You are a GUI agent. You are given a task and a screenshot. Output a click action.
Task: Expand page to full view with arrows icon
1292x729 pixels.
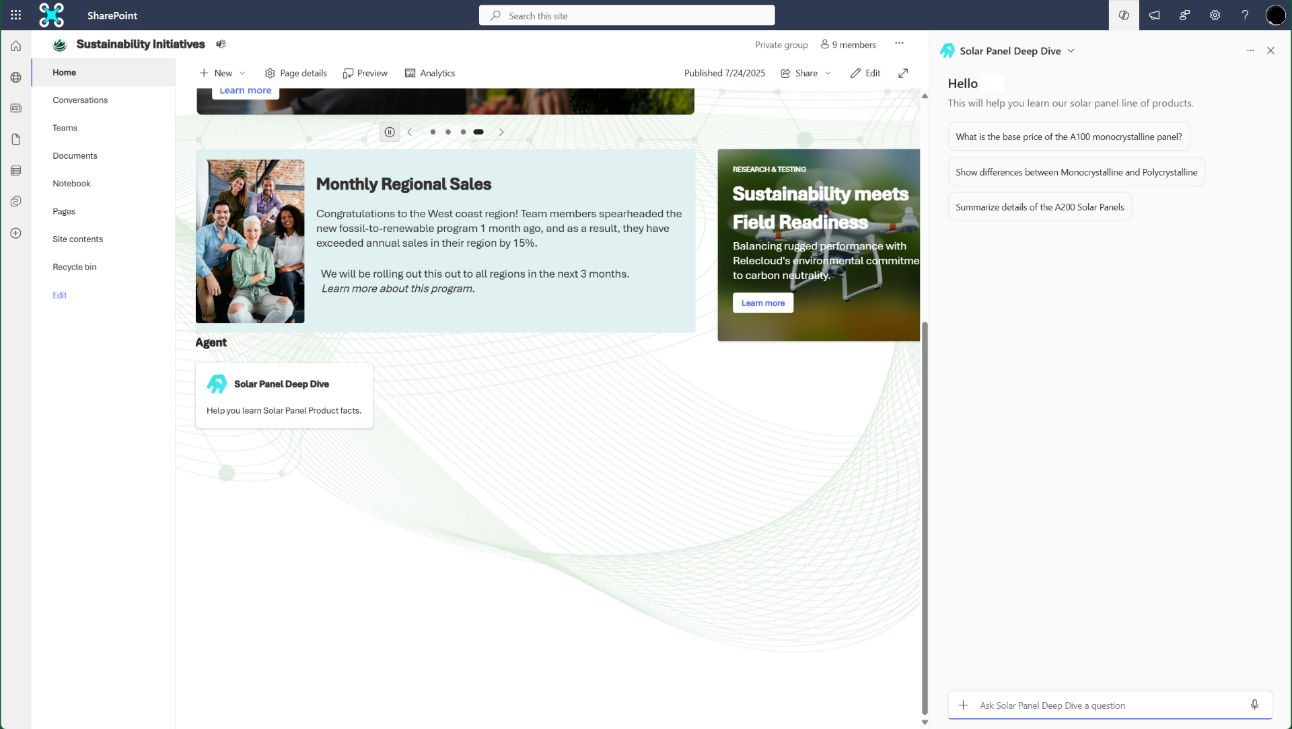903,73
